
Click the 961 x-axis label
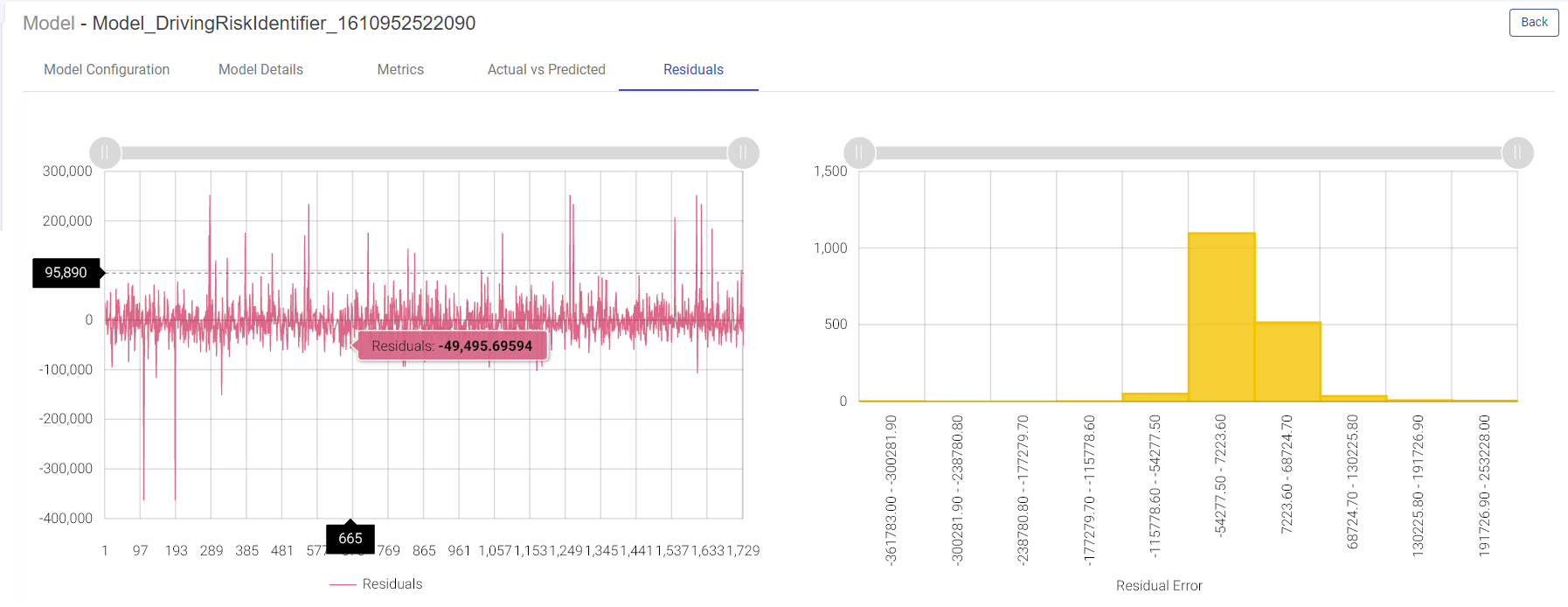(x=460, y=551)
